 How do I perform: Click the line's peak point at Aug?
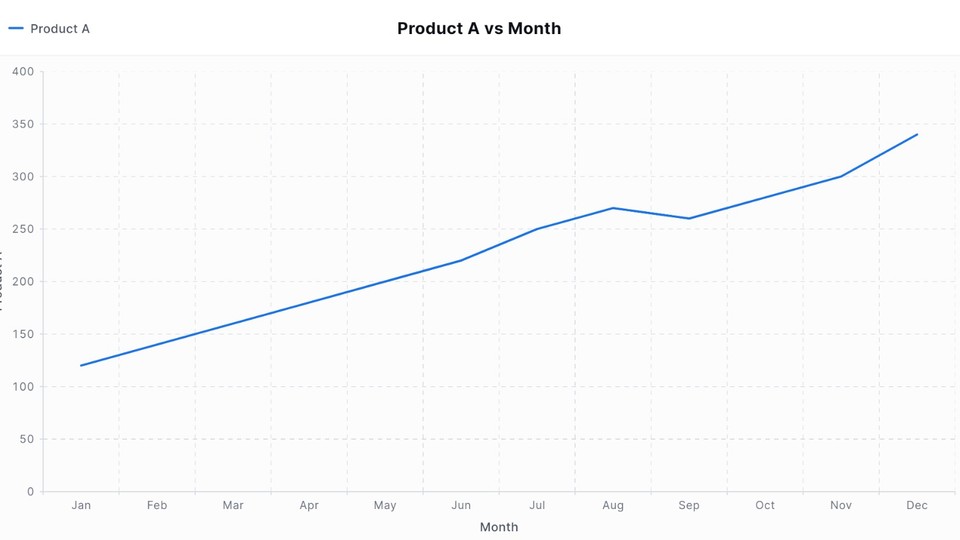(613, 208)
